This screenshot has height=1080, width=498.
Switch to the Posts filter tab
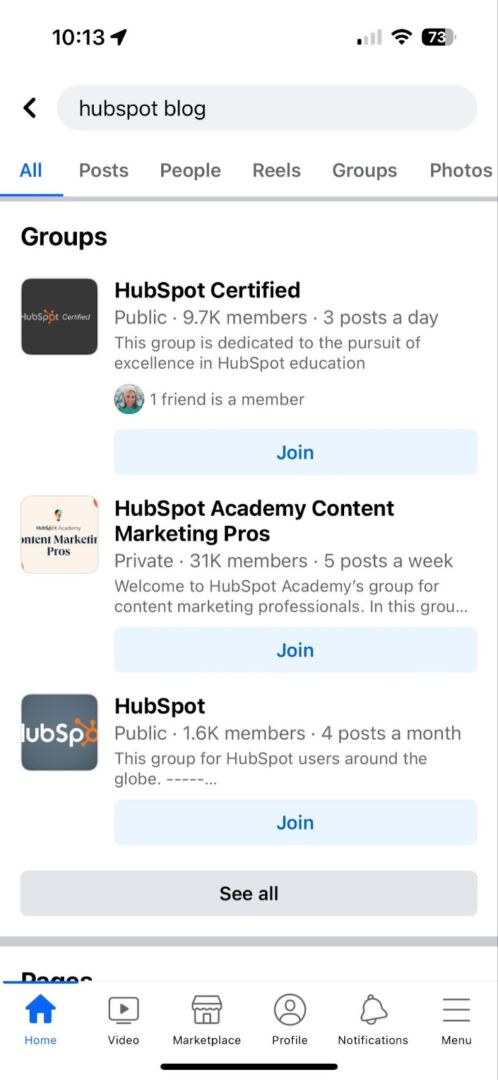click(103, 170)
